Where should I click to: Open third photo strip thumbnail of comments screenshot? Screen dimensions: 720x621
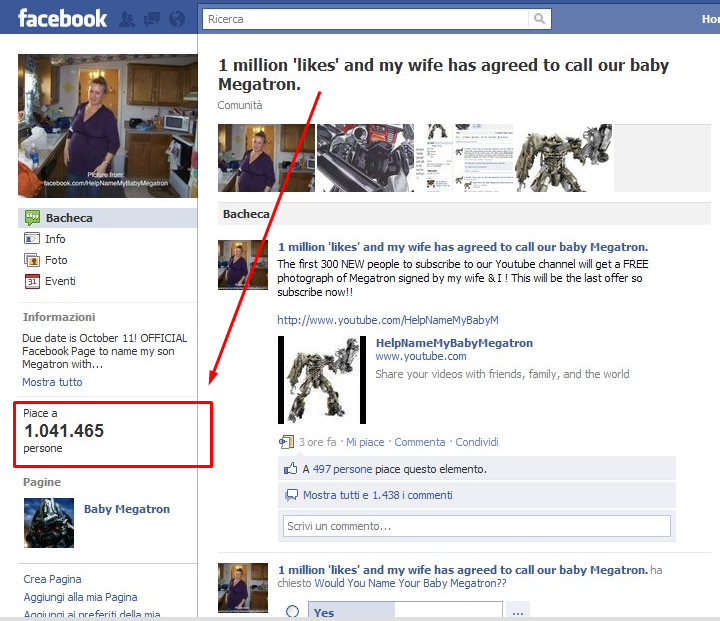pyautogui.click(x=464, y=158)
